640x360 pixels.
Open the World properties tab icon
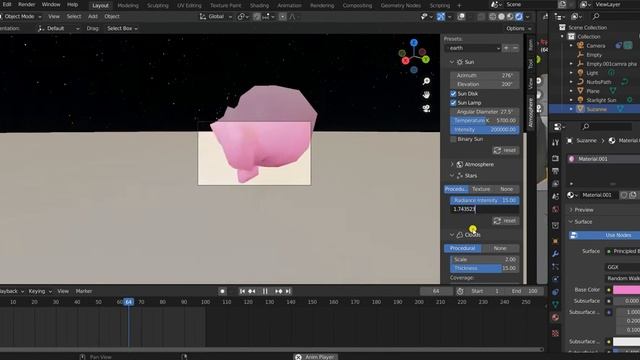(555, 209)
